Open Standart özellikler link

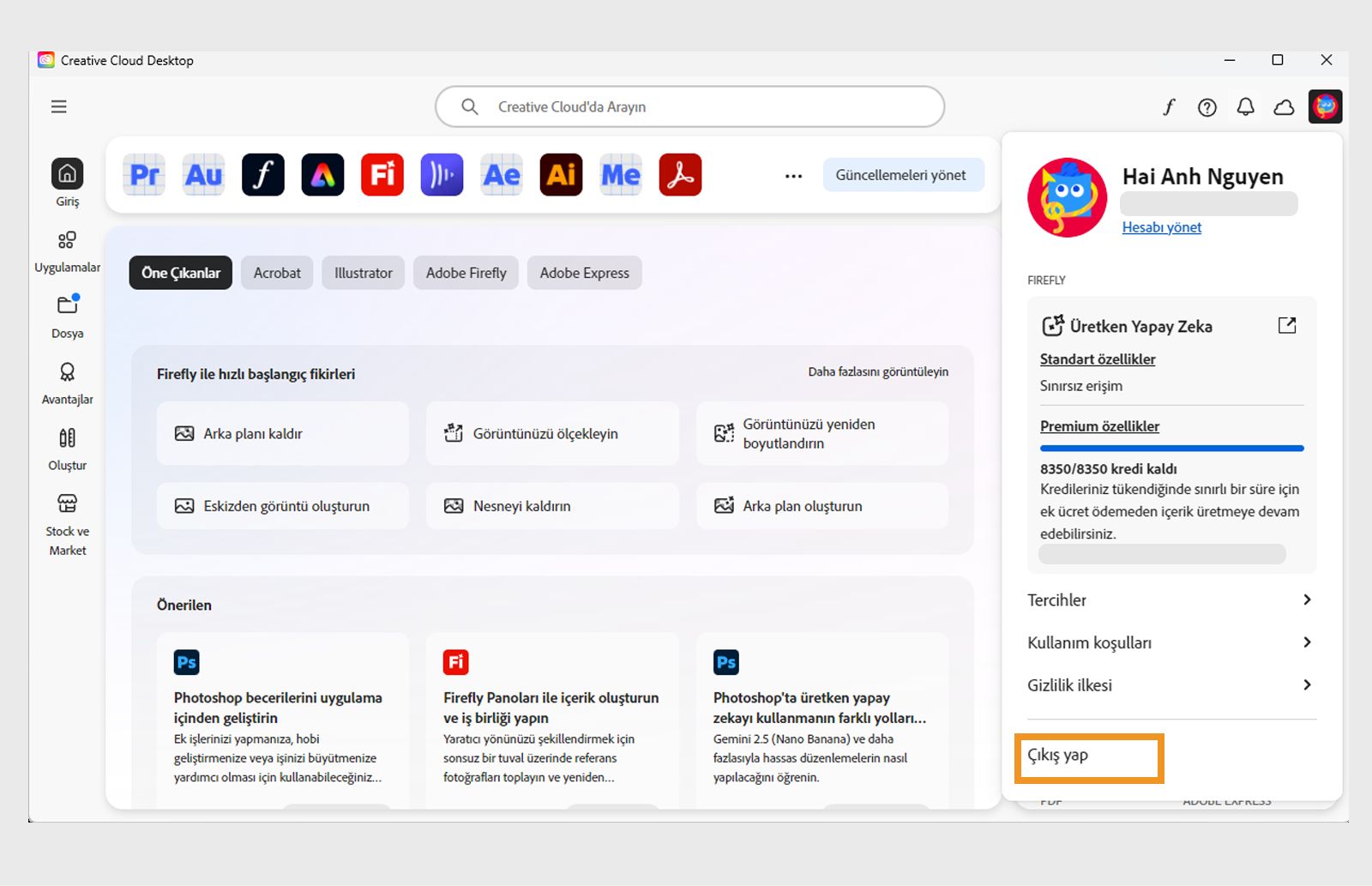point(1098,359)
